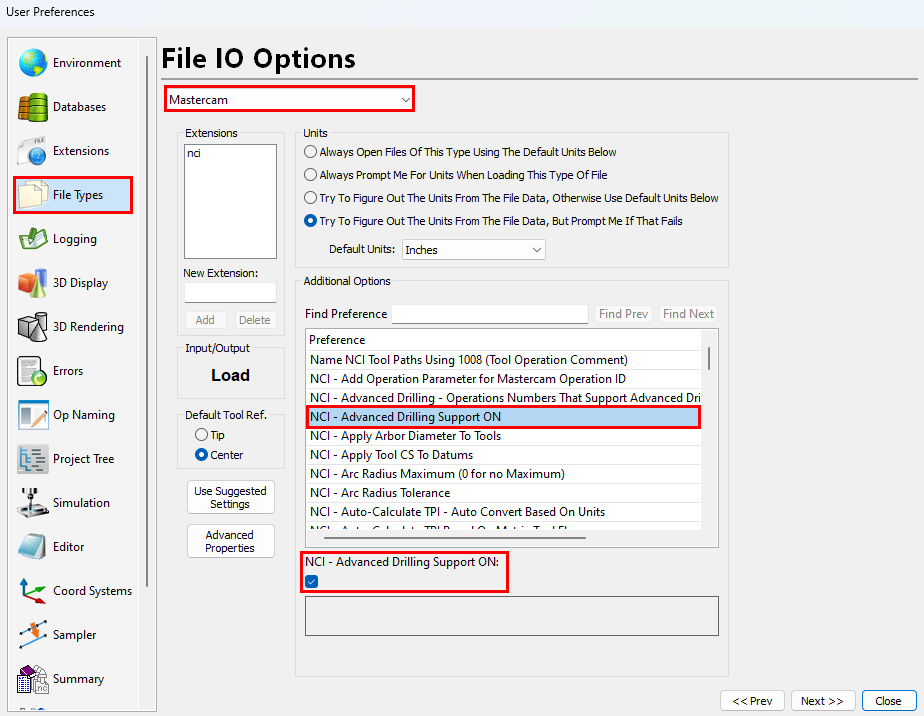Select NCI Apply Tool CS To Datums row
Viewport: 924px width, 716px height.
coord(504,455)
